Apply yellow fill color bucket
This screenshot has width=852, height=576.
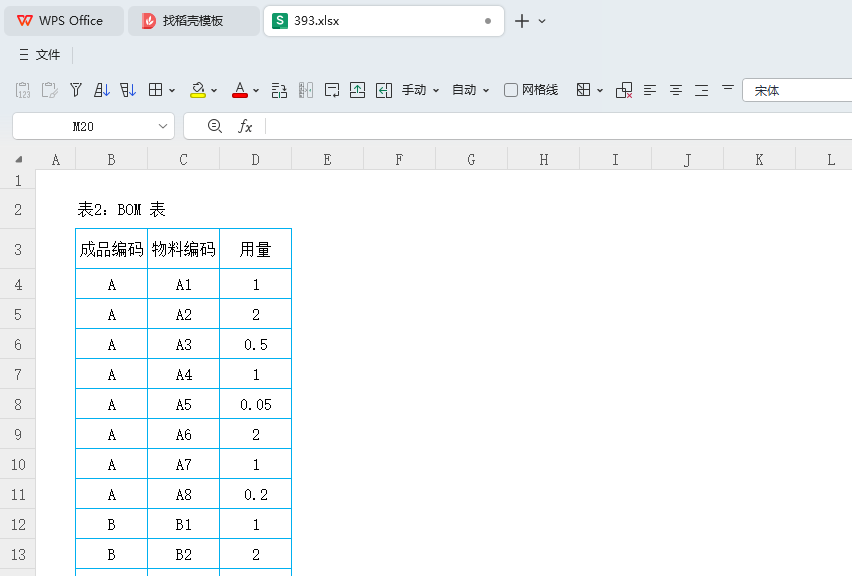click(198, 90)
